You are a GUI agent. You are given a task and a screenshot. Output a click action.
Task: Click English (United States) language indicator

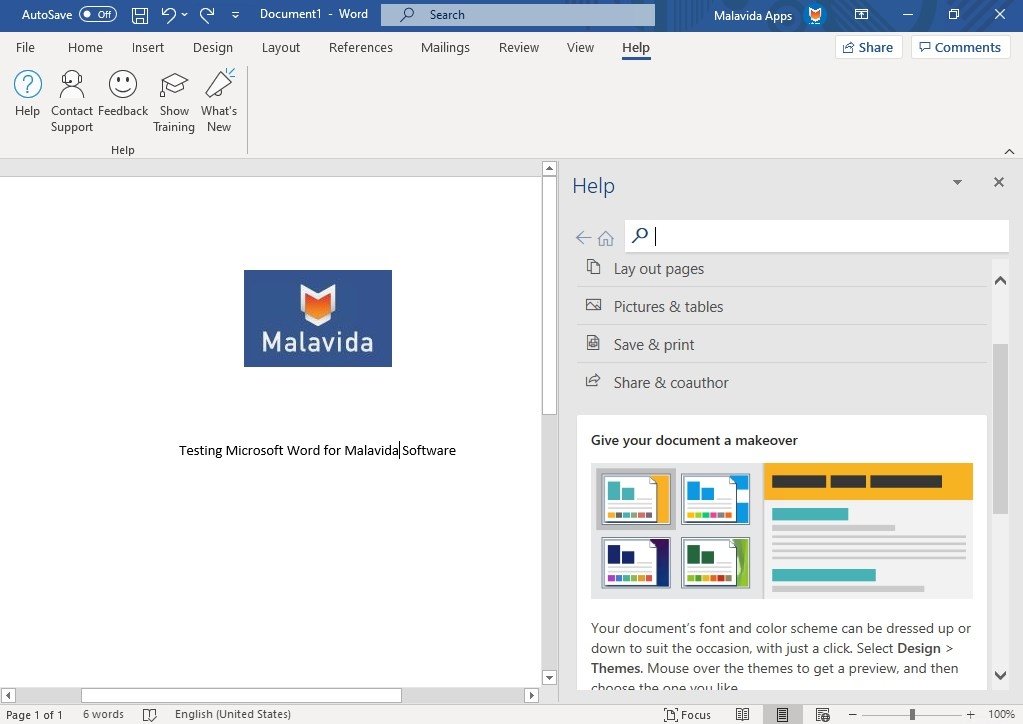point(233,715)
